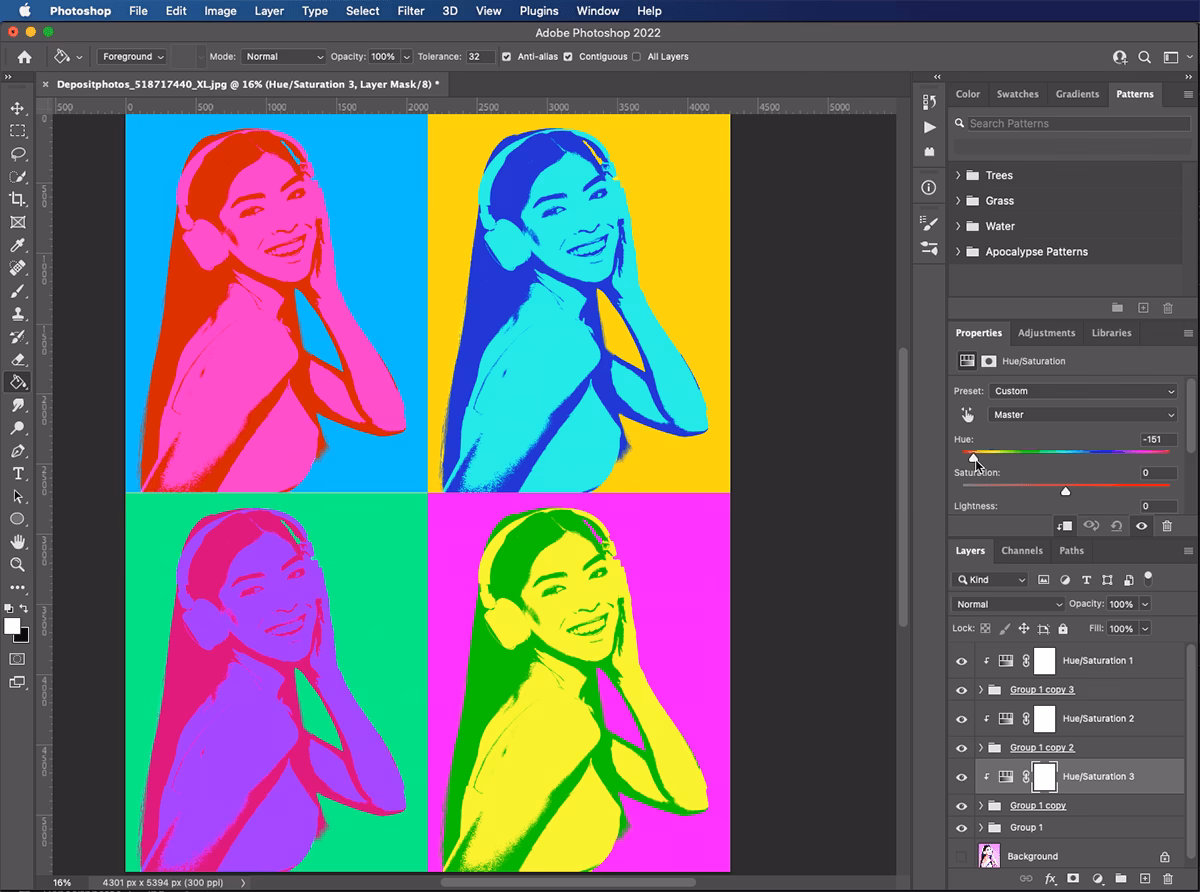Open the Preset dropdown showing Custom
The width and height of the screenshot is (1200, 892).
click(x=1082, y=391)
